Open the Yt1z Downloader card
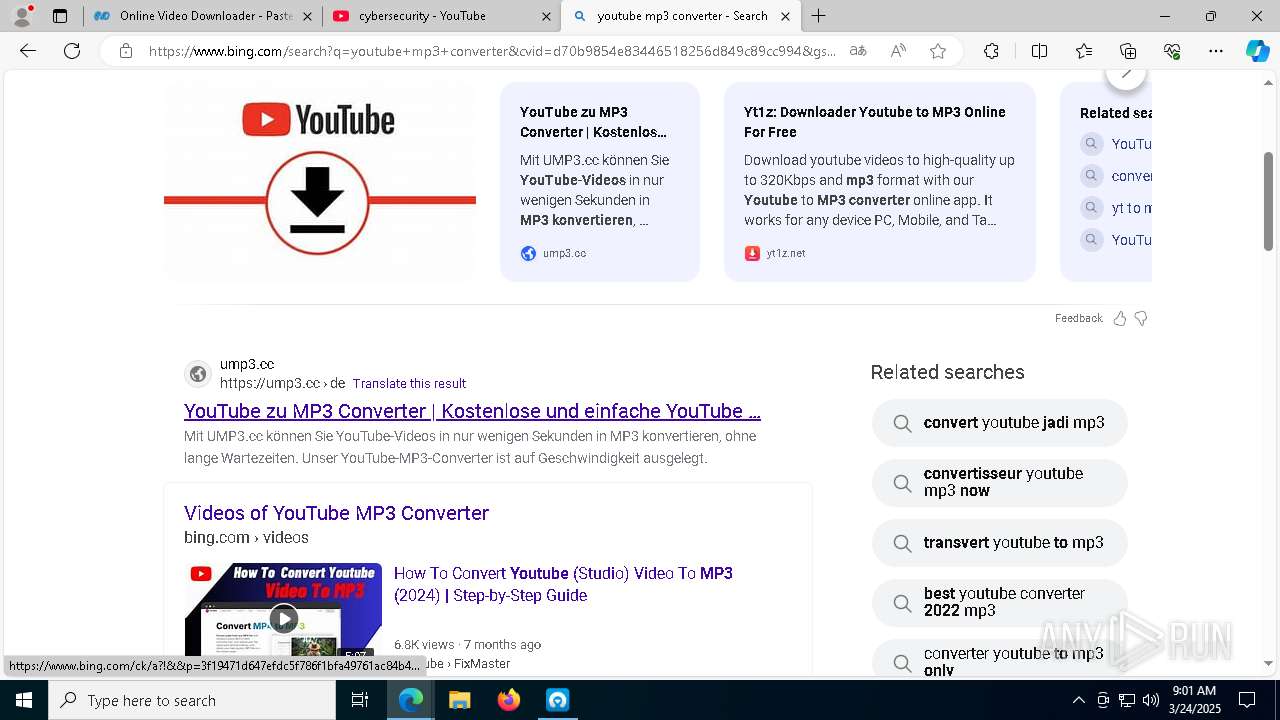Screen dimensions: 1280x720 pyautogui.click(x=880, y=182)
